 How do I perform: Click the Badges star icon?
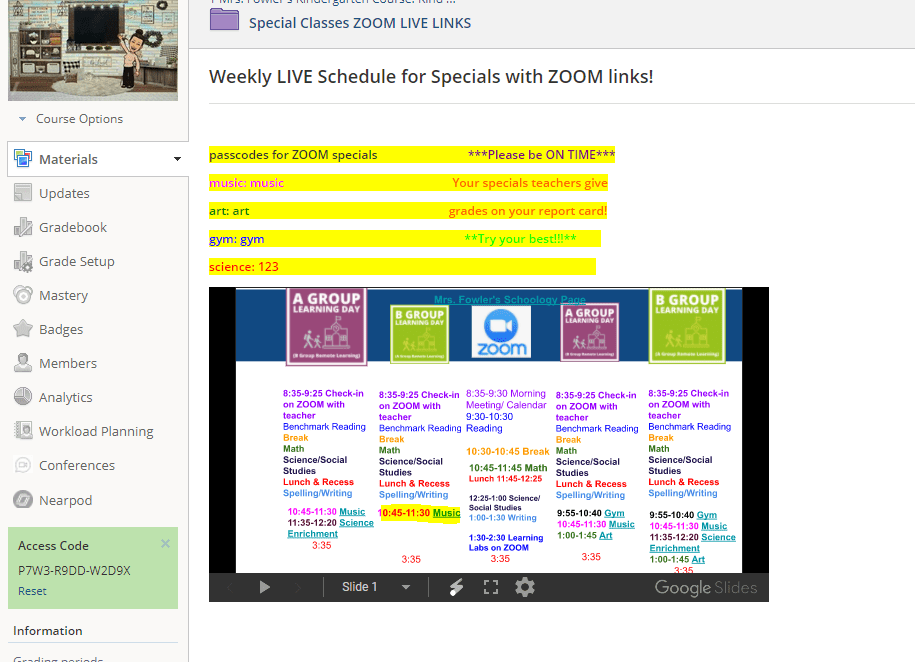point(23,329)
